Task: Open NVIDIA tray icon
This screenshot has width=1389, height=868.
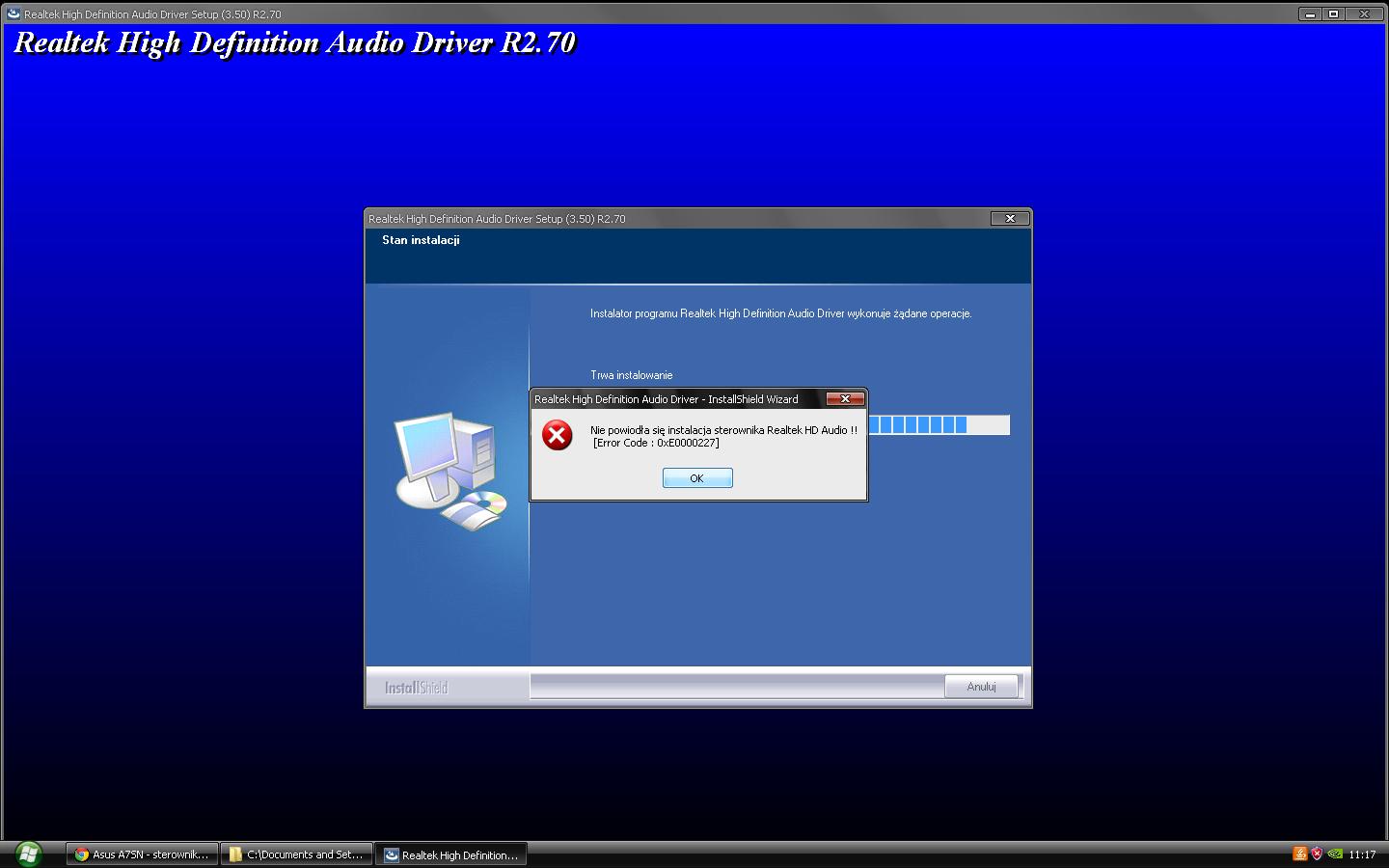Action: [1335, 854]
